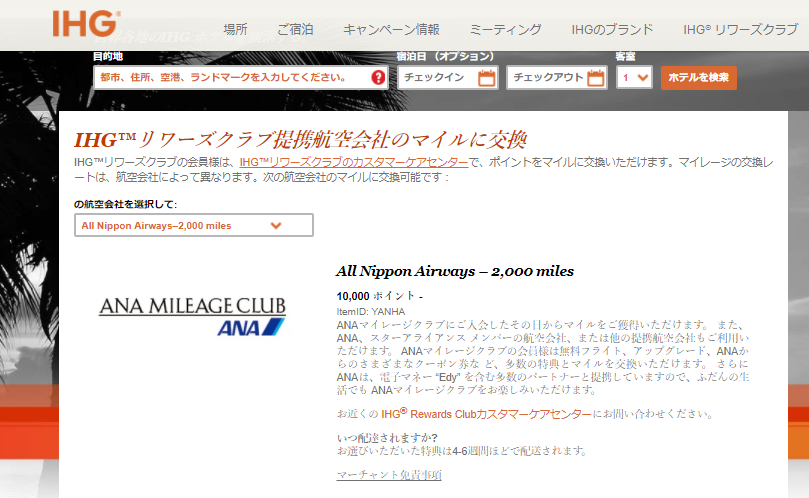
Task: Click the ホテルを検索 button
Action: click(x=699, y=77)
